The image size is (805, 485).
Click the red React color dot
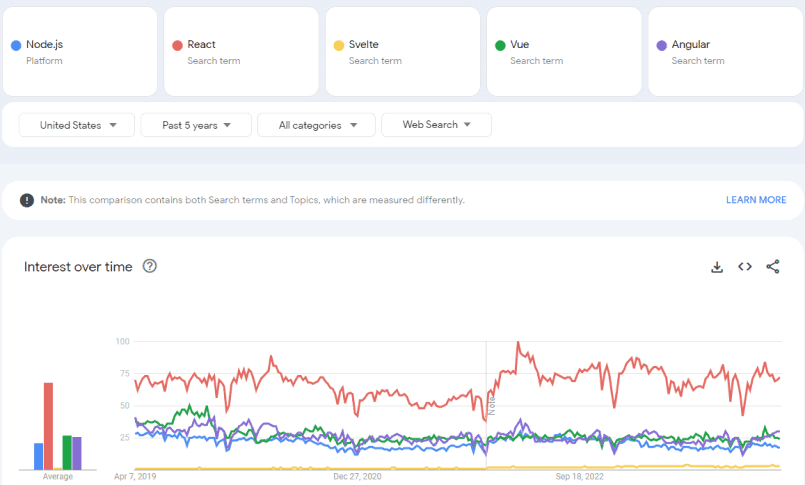tap(177, 45)
